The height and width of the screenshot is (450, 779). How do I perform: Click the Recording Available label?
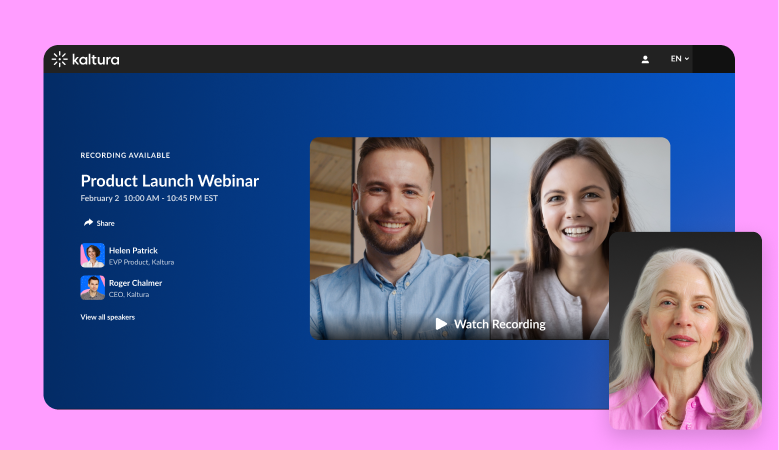pos(125,155)
